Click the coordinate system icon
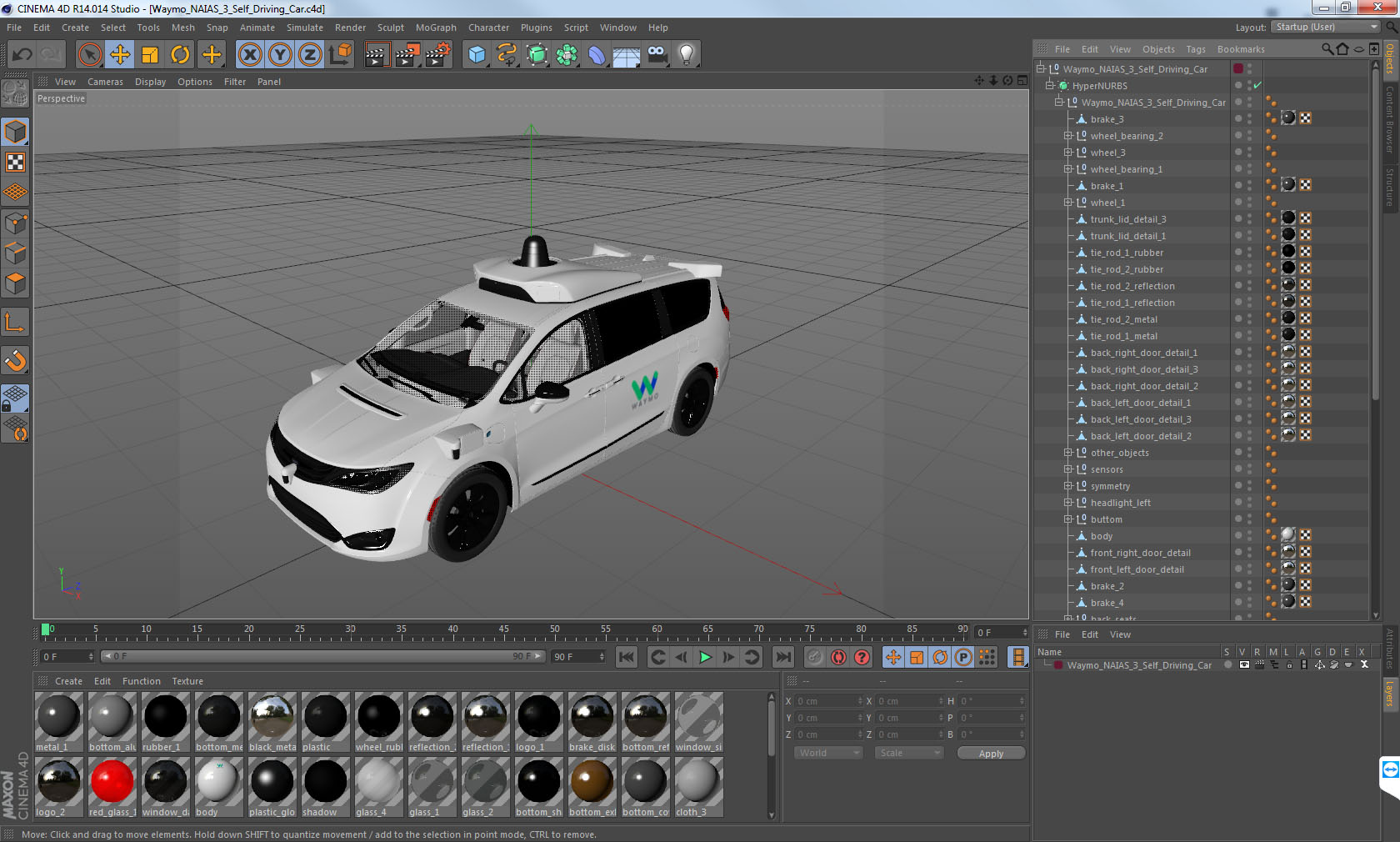 (340, 55)
